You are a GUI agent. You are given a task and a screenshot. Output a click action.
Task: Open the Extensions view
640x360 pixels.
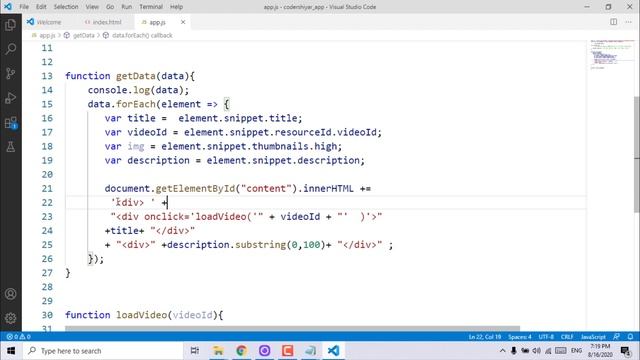11,122
